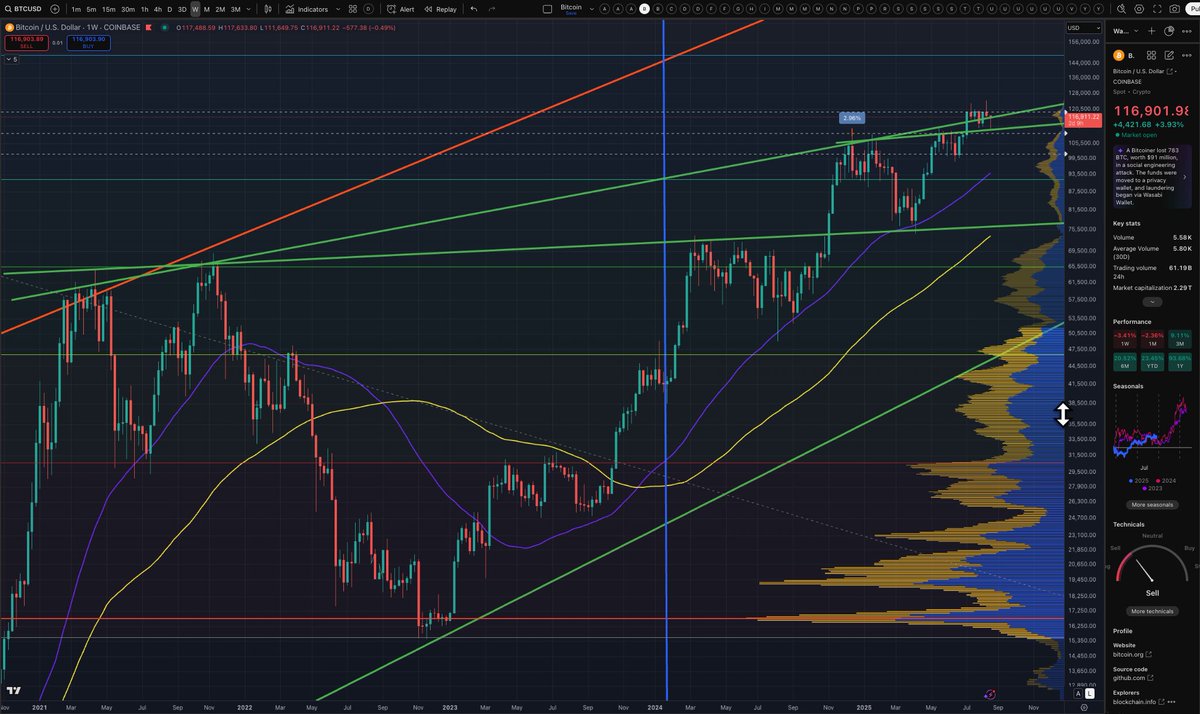This screenshot has width=1200, height=714.
Task: Toggle Log scale with the L button
Action: click(1089, 693)
